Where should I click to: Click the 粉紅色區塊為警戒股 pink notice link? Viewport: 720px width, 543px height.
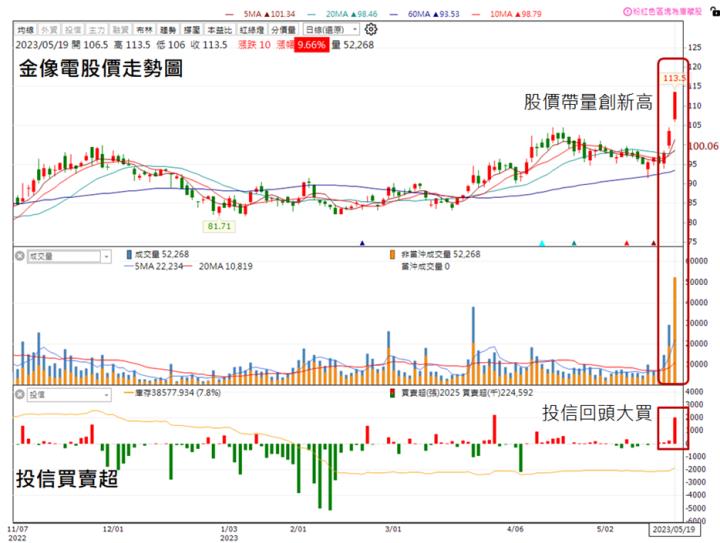tap(667, 12)
